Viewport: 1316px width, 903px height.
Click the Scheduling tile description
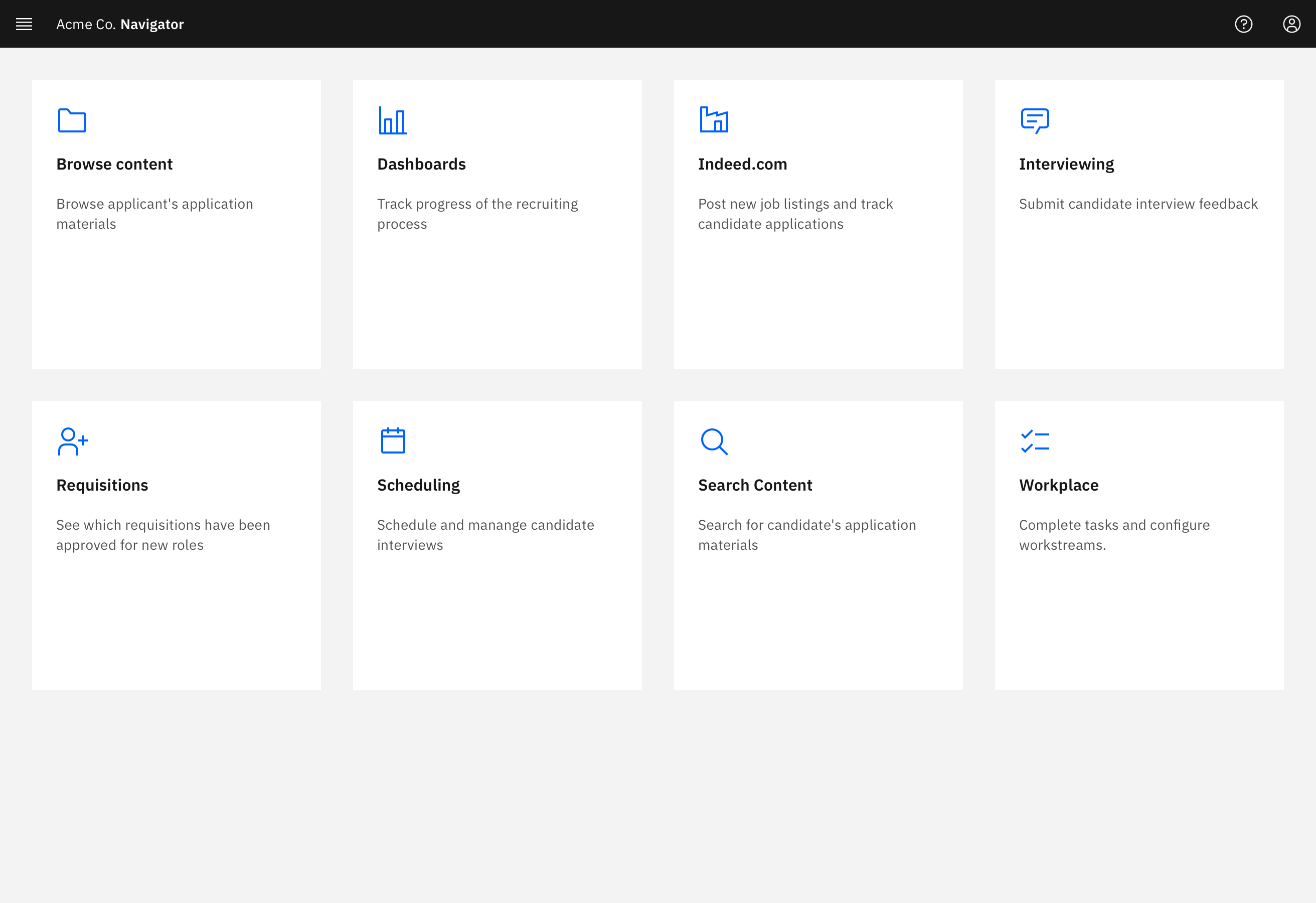(x=485, y=535)
